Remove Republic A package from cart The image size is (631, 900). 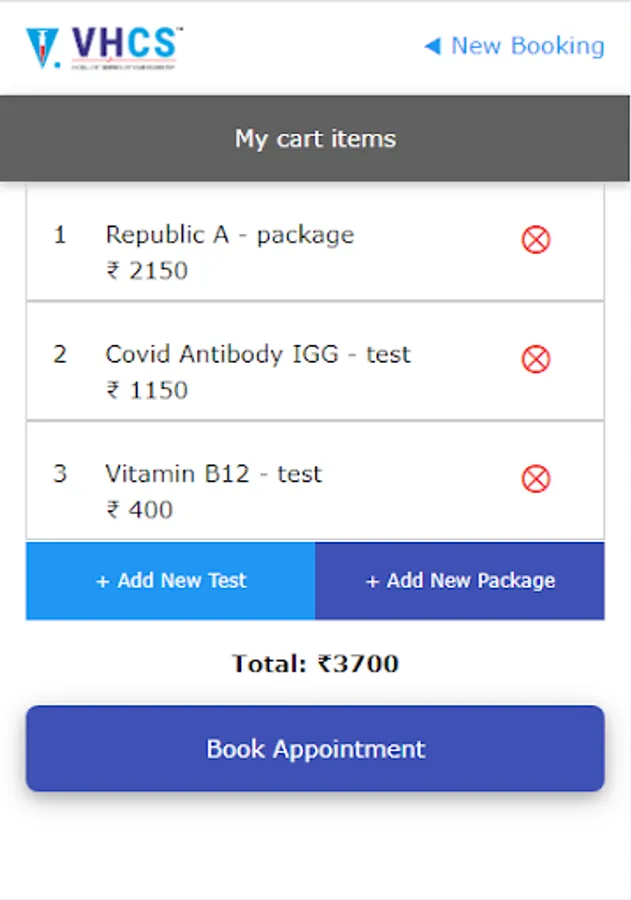536,240
